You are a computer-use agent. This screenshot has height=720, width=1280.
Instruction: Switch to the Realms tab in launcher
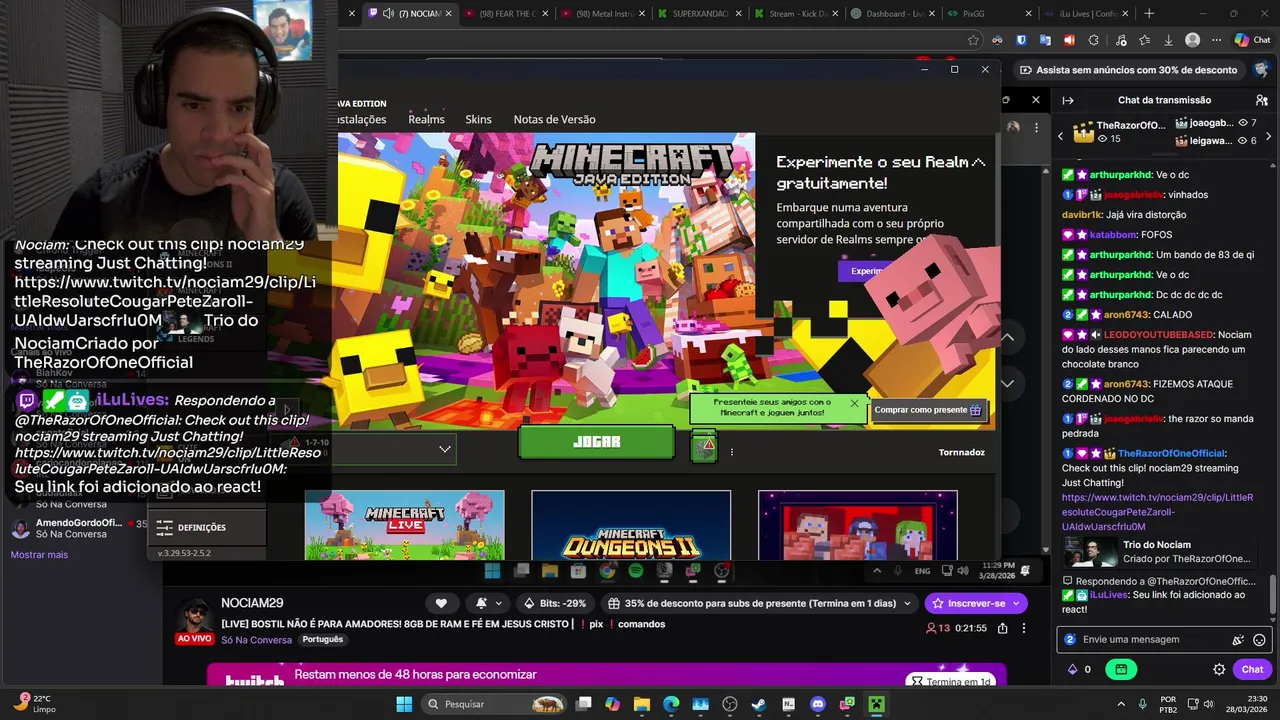(x=426, y=119)
